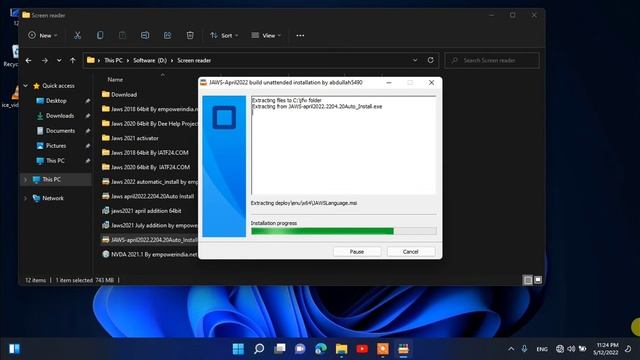This screenshot has width=640, height=360.
Task: Open recent locations chevron next to forward arrow
Action: click(59, 60)
